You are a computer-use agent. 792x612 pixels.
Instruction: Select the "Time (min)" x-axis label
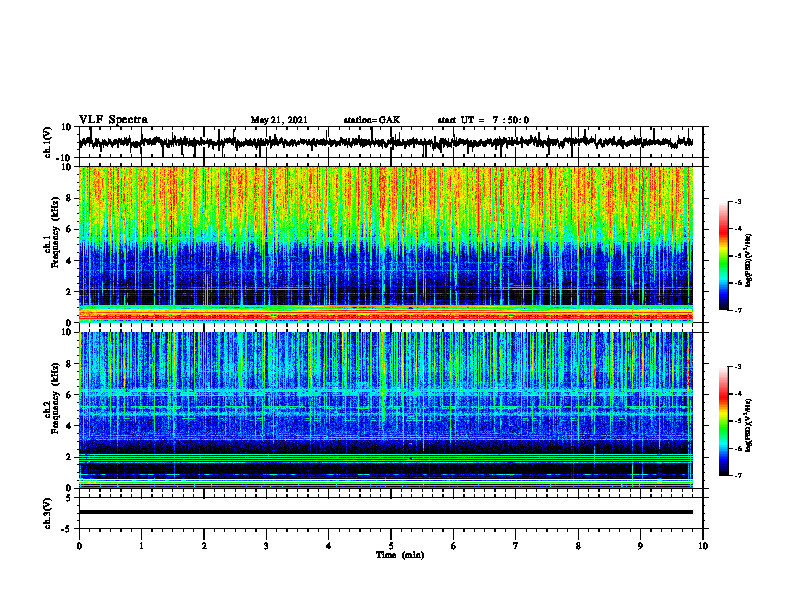(x=400, y=555)
